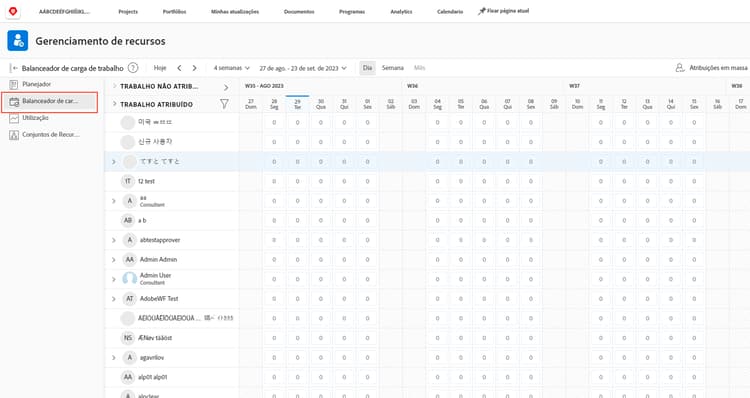Click the W37 week header
The image size is (750, 398).
(574, 86)
